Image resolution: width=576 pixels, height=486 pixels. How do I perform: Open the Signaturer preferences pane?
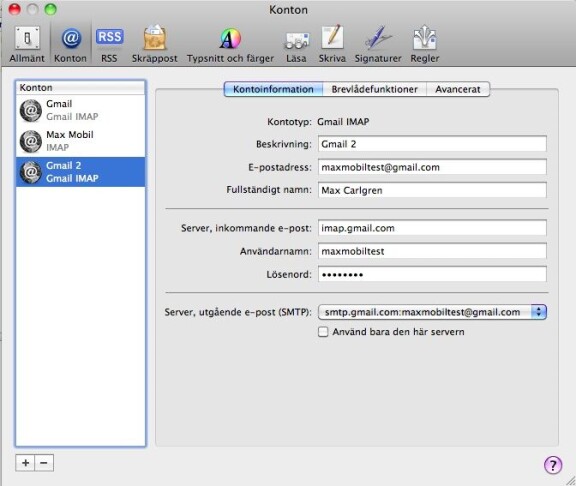point(378,44)
